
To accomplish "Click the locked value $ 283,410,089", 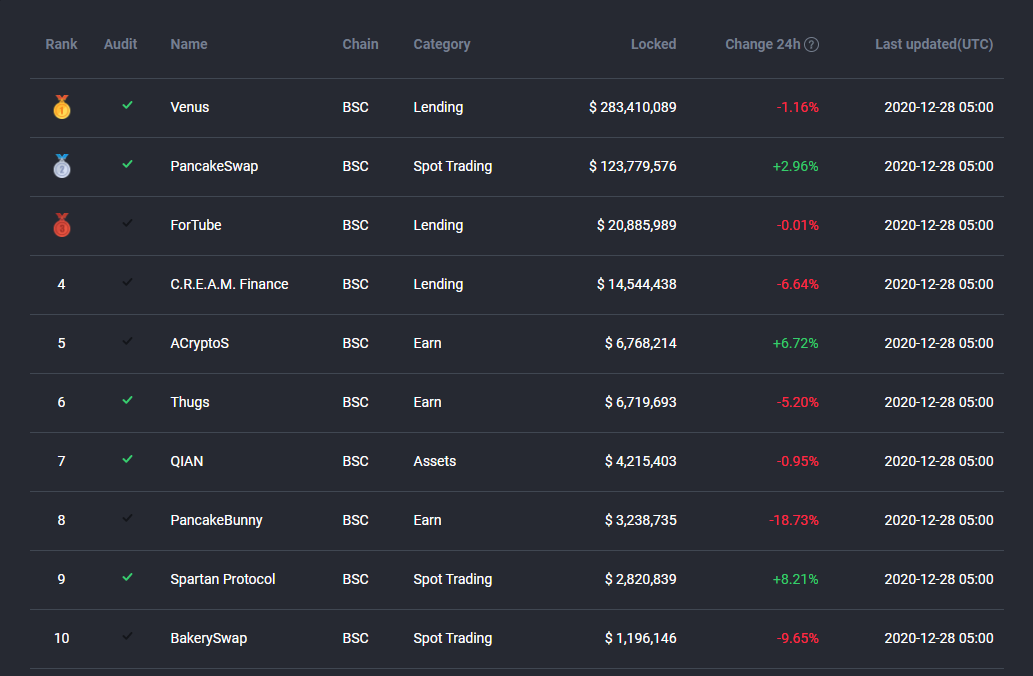I will pyautogui.click(x=632, y=107).
